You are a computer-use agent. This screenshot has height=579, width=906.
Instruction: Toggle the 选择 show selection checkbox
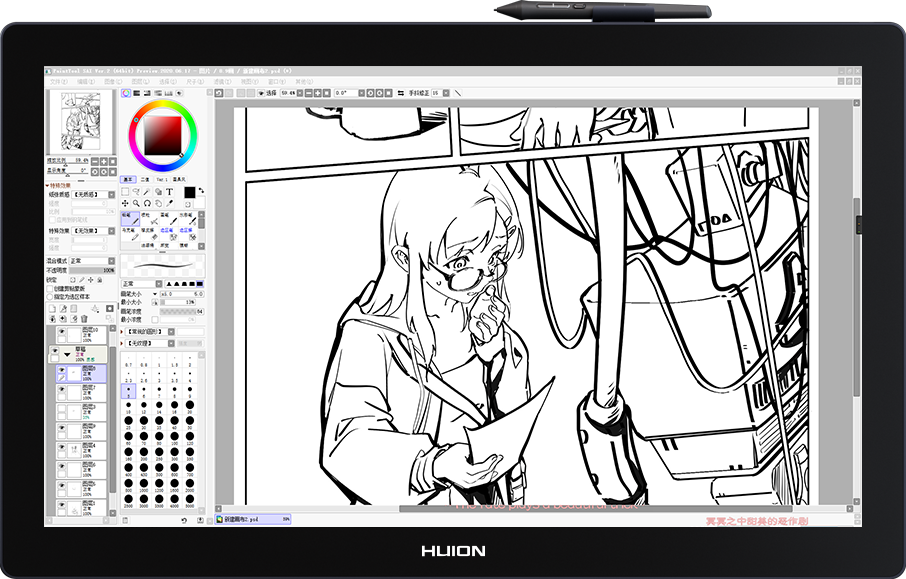point(261,93)
